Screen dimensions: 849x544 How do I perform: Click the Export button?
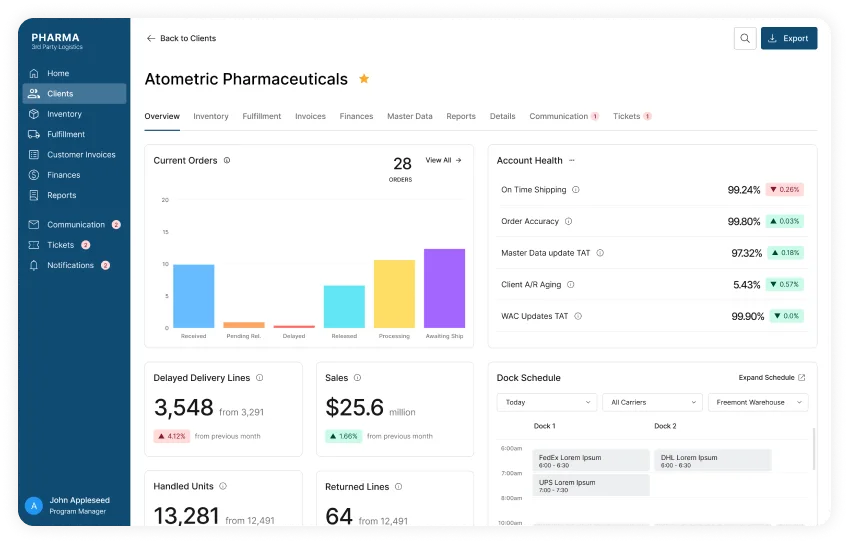click(788, 39)
